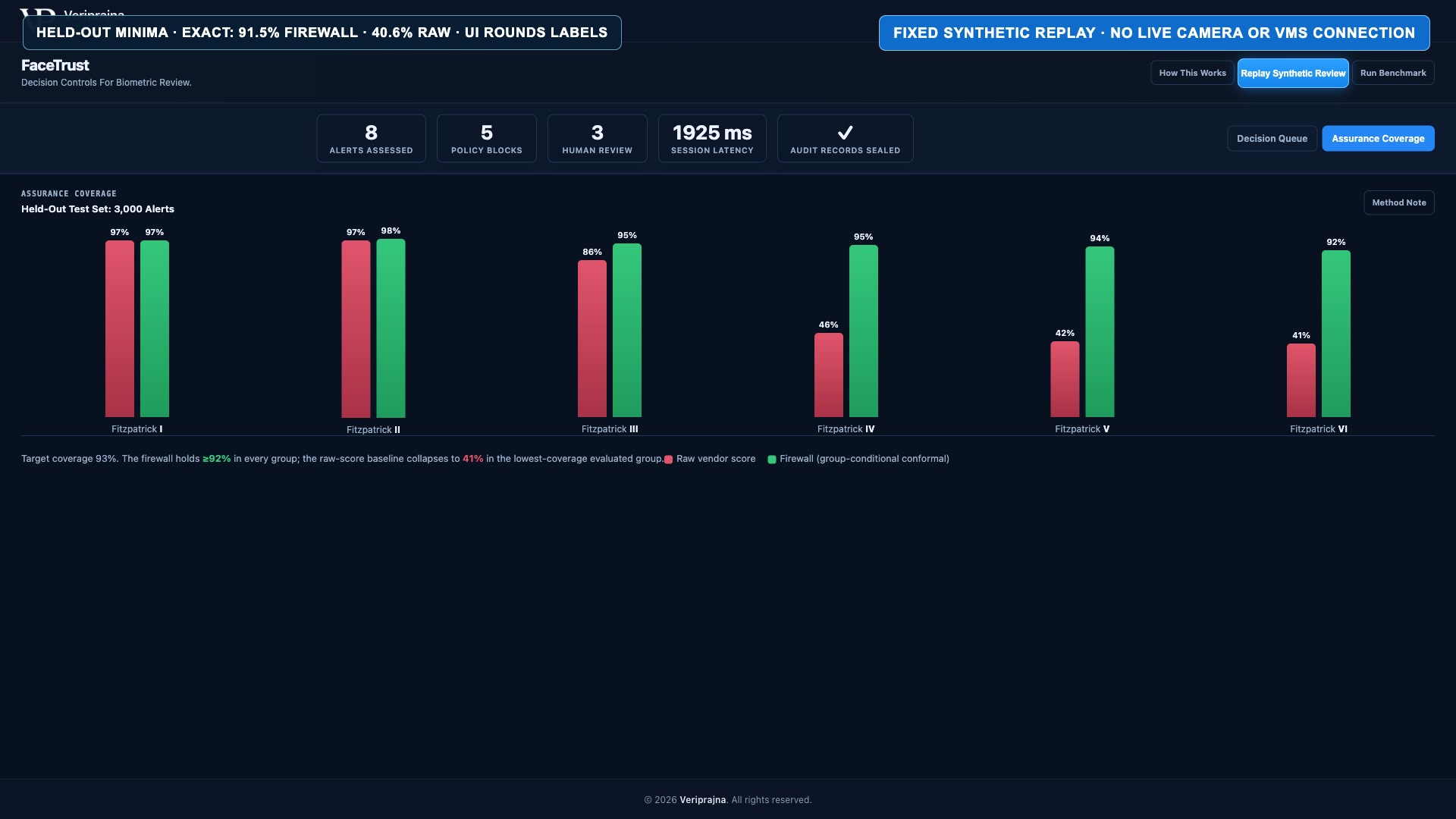Viewport: 1456px width, 819px height.
Task: Click Replay Synthetic Review button
Action: tap(1293, 73)
